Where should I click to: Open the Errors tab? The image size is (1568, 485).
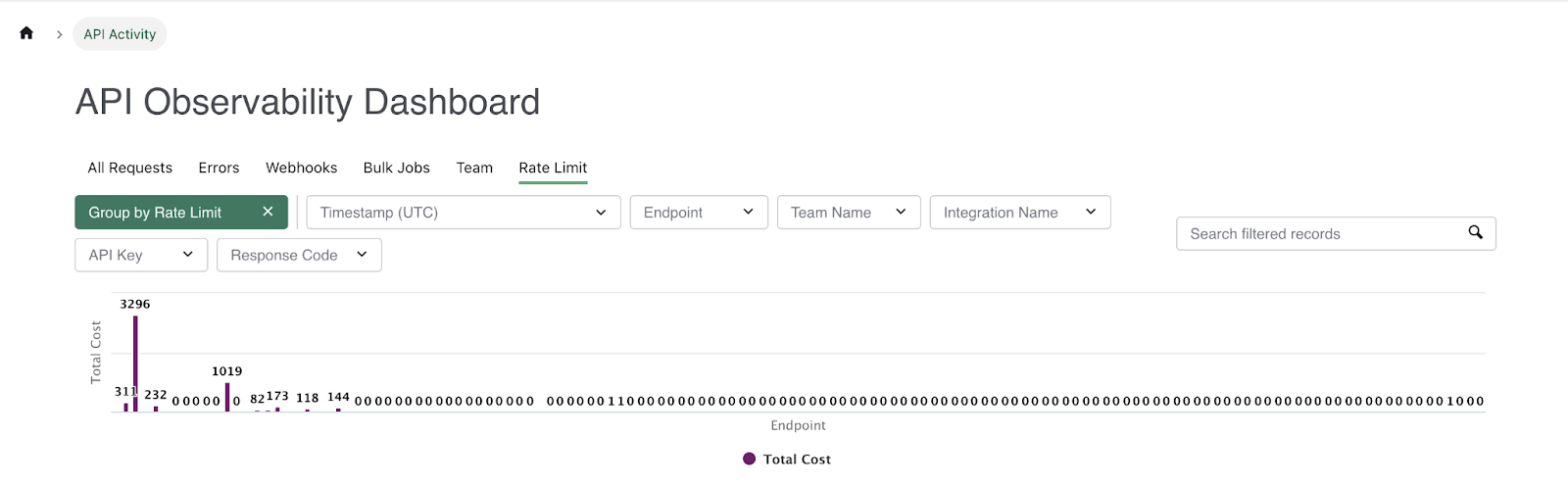point(219,168)
